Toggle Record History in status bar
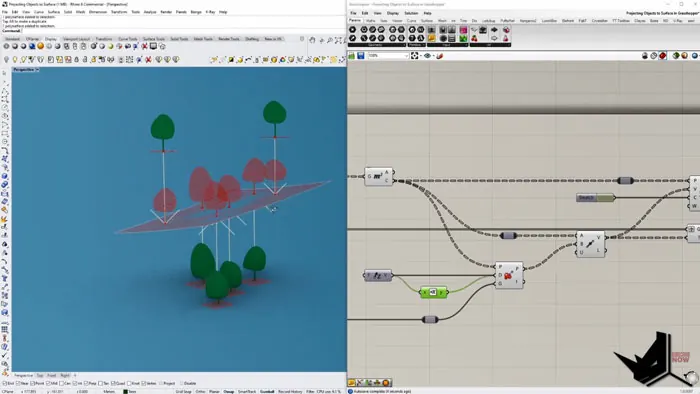The height and width of the screenshot is (394, 700). 290,391
